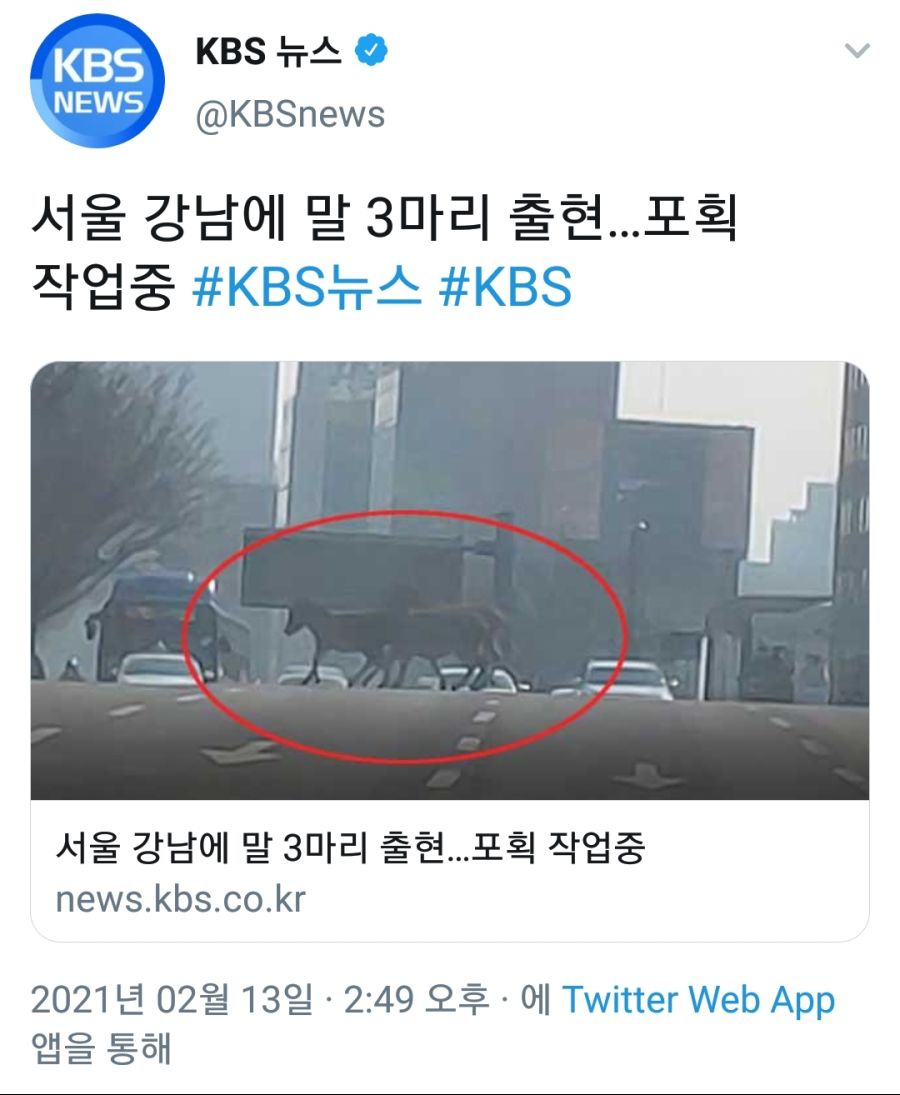The height and width of the screenshot is (1095, 900).
Task: Open the #KBS뉴스 hashtag
Action: click(307, 287)
